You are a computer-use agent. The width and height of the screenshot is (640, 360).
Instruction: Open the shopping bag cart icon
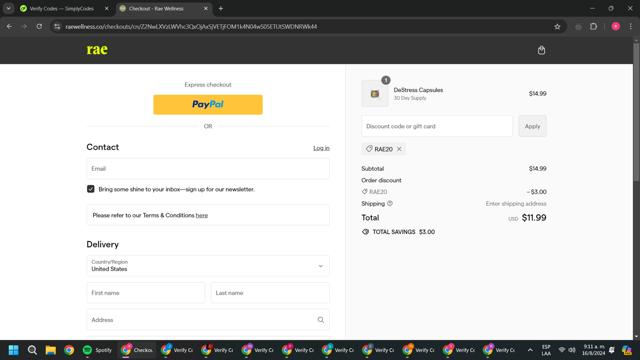[541, 50]
